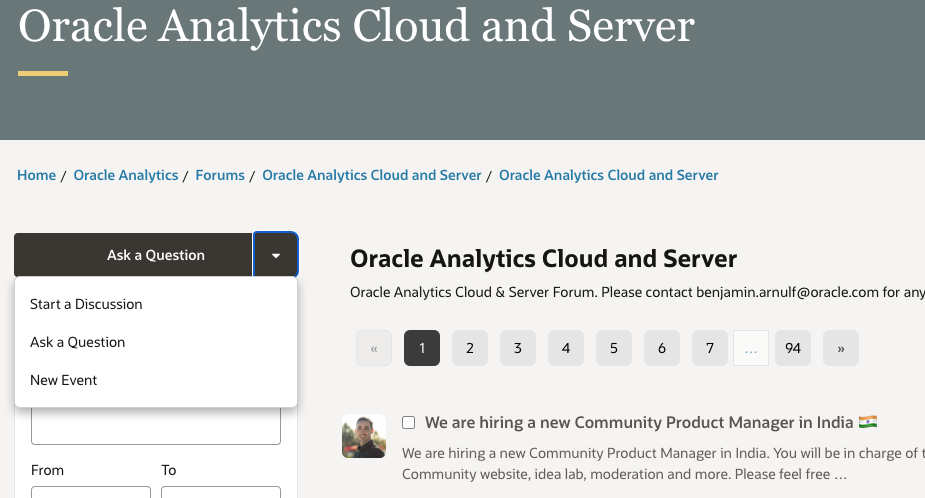This screenshot has height=498, width=925.
Task: Tick the checkbox beside the hiring post
Action: (x=408, y=422)
